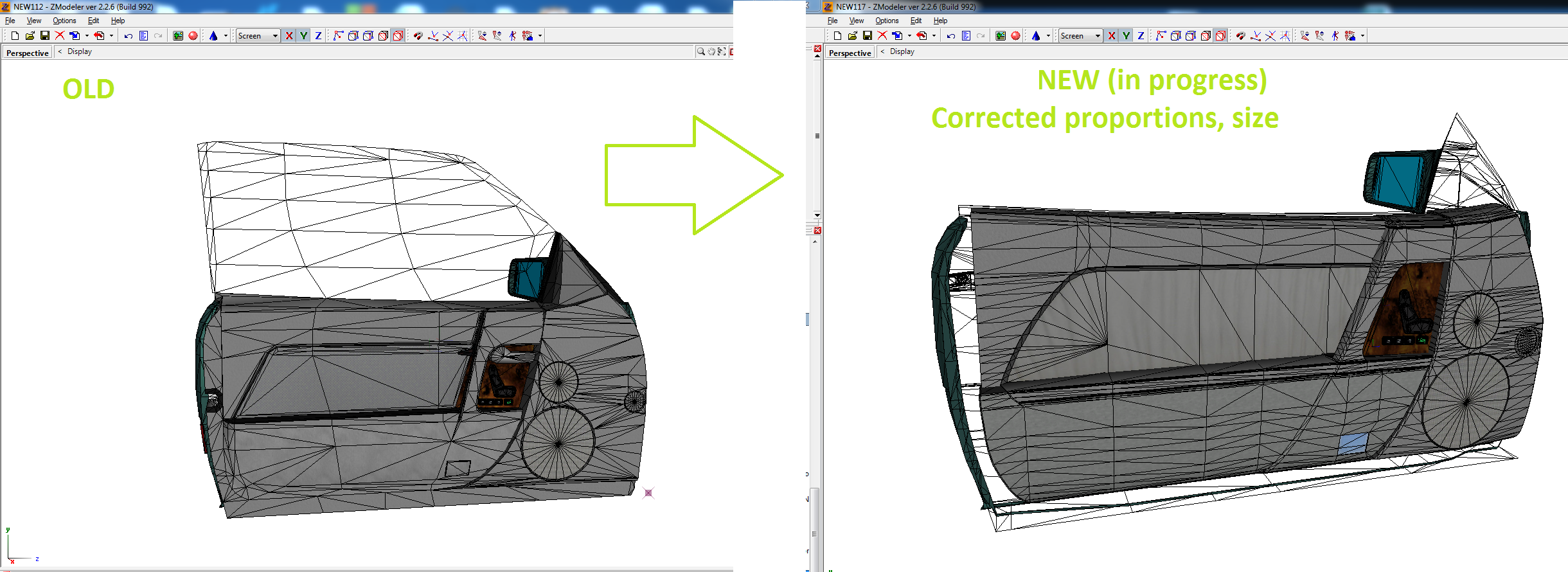Click the Perspective view button in NEW117
The width and height of the screenshot is (1568, 572).
850,53
